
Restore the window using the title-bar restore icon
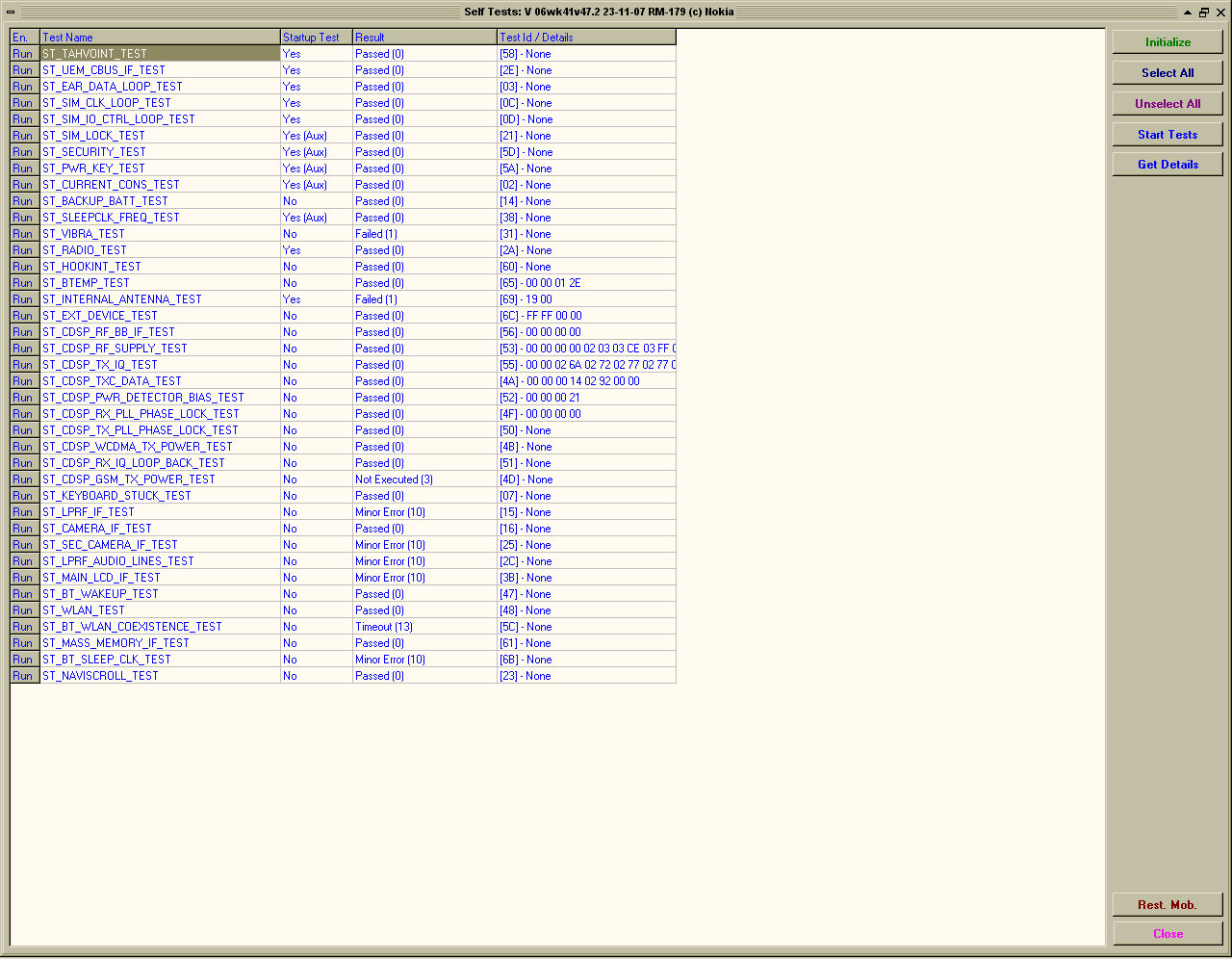click(1203, 13)
